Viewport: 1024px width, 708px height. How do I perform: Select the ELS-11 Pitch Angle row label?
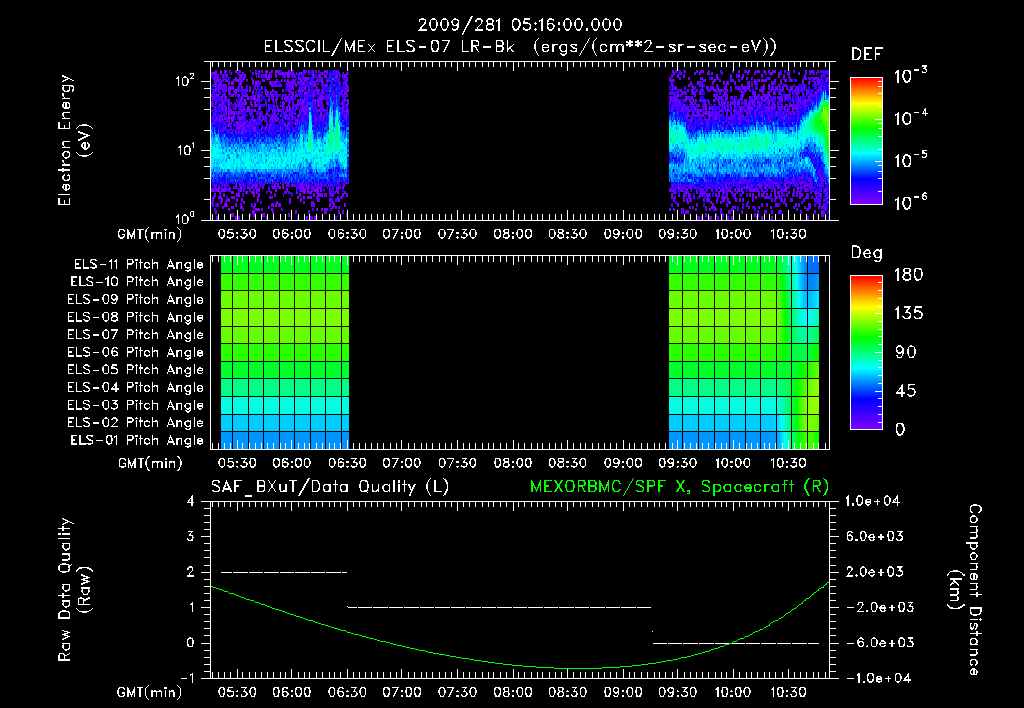click(138, 265)
